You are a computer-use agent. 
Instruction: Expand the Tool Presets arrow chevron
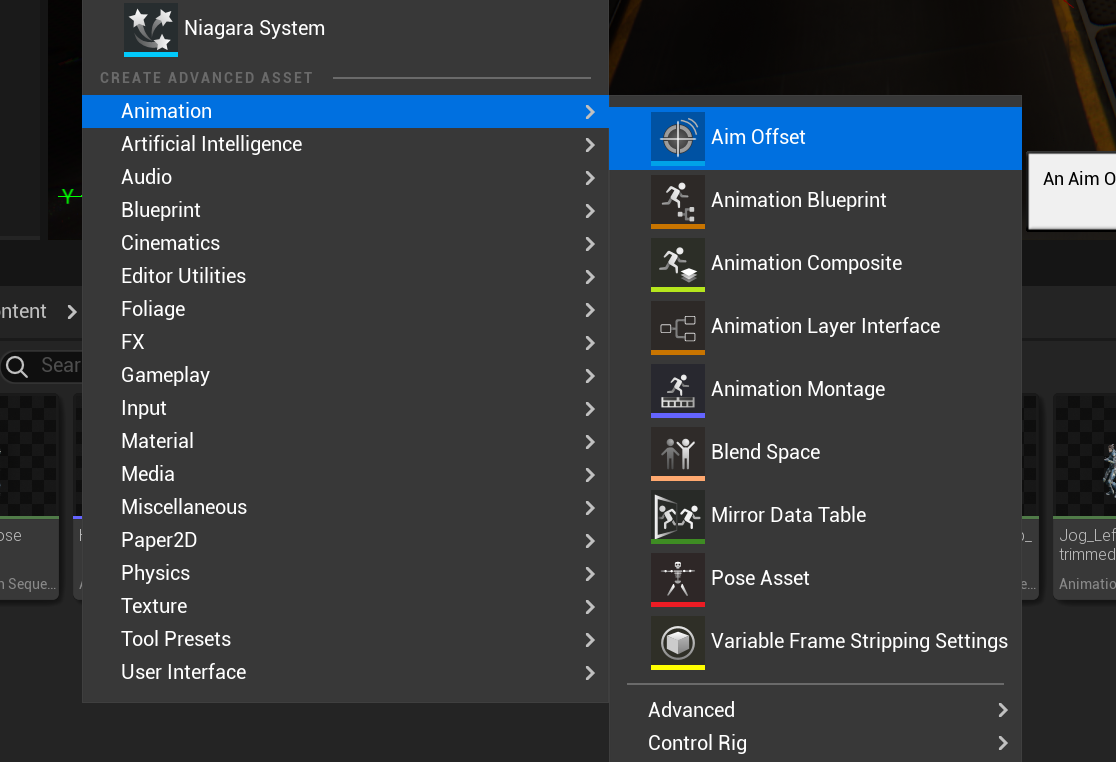click(x=590, y=640)
